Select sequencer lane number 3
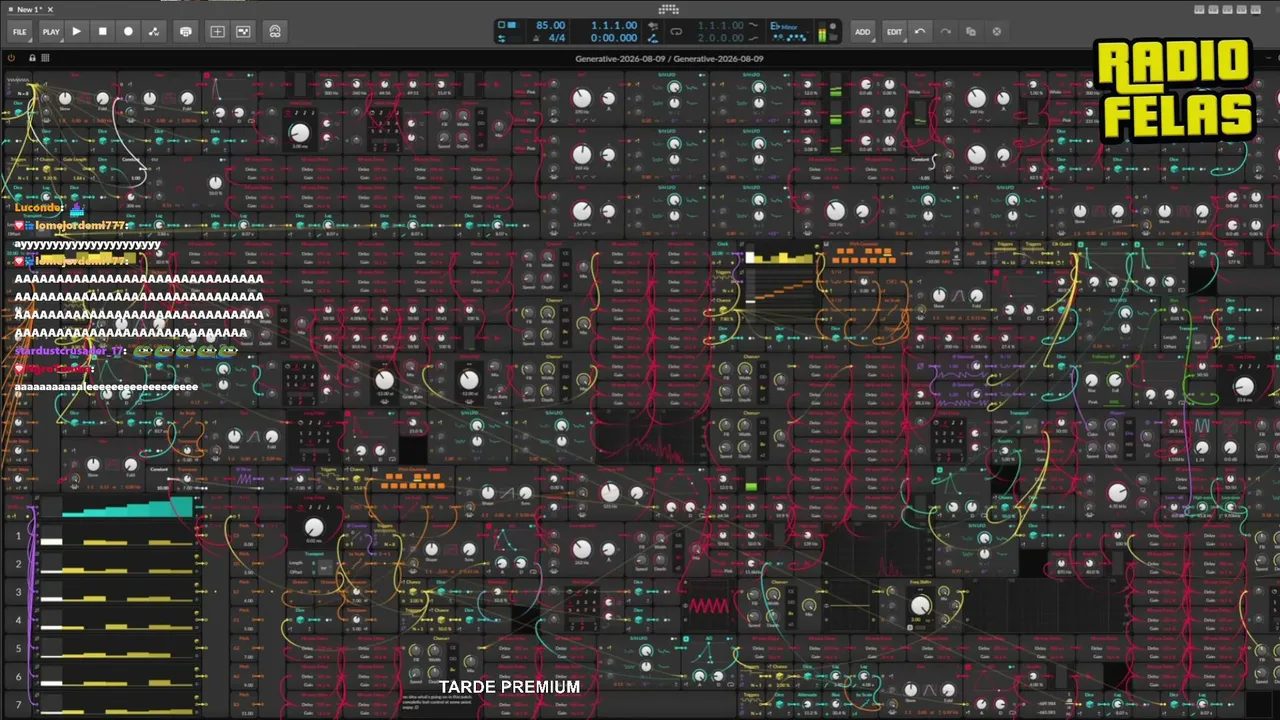This screenshot has height=720, width=1280. pyautogui.click(x=18, y=593)
